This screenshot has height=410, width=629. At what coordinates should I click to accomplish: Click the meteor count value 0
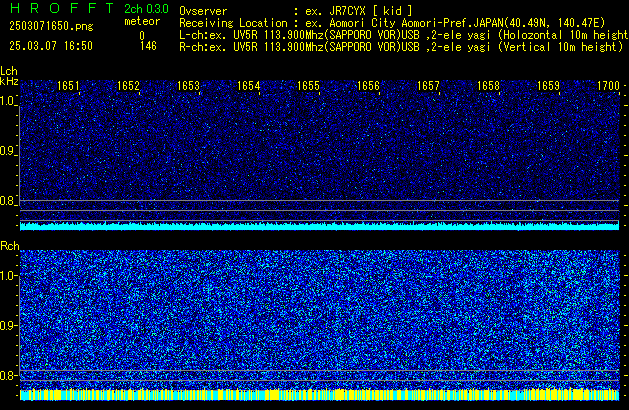point(142,36)
